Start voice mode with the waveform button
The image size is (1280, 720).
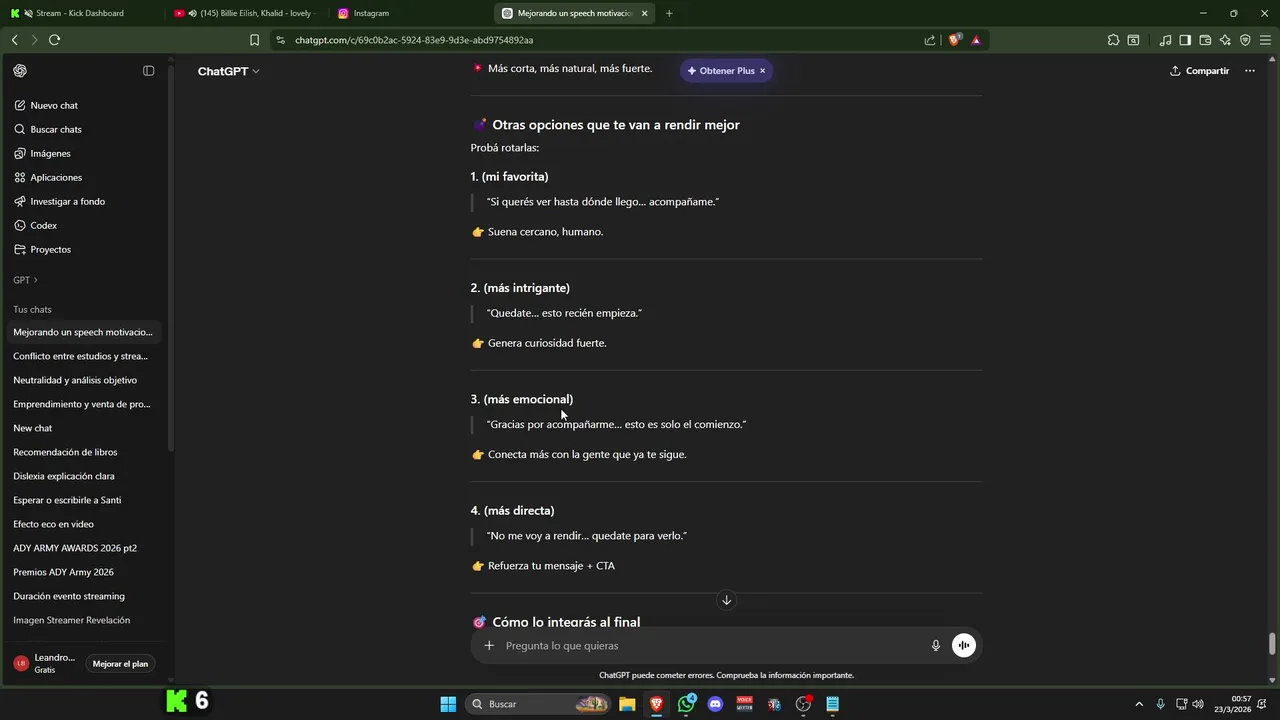963,646
